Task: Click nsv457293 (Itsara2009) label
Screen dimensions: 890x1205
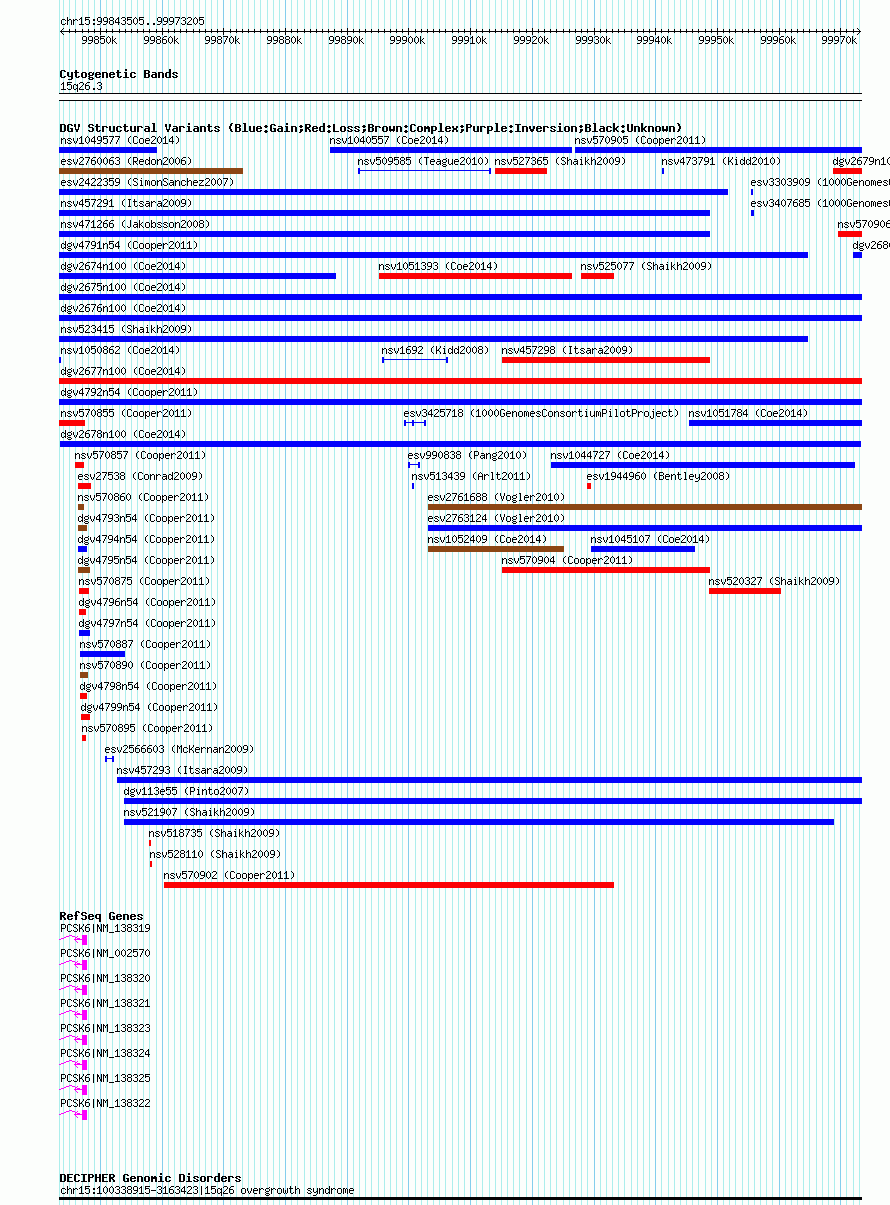Action: [x=182, y=771]
